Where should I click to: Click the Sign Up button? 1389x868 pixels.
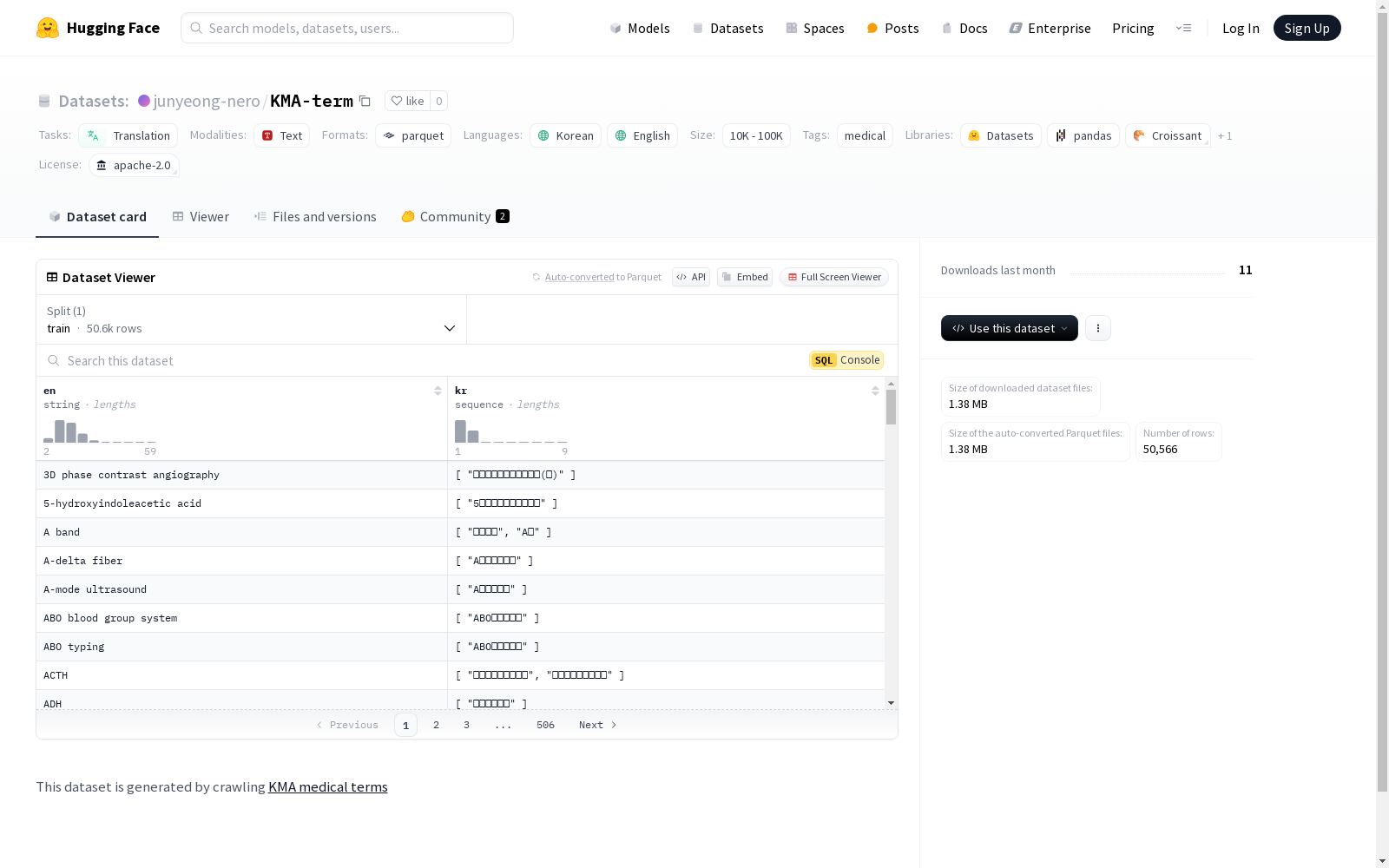(1307, 28)
